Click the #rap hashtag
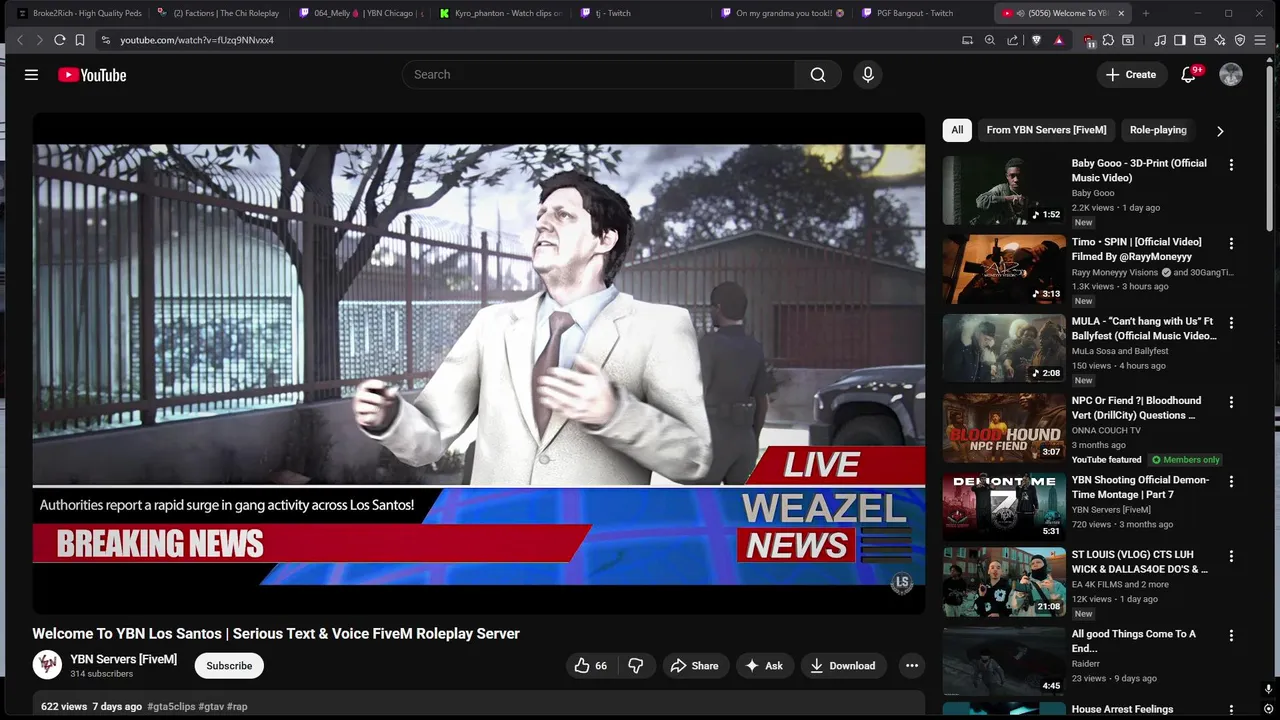The width and height of the screenshot is (1280, 720). 237,706
